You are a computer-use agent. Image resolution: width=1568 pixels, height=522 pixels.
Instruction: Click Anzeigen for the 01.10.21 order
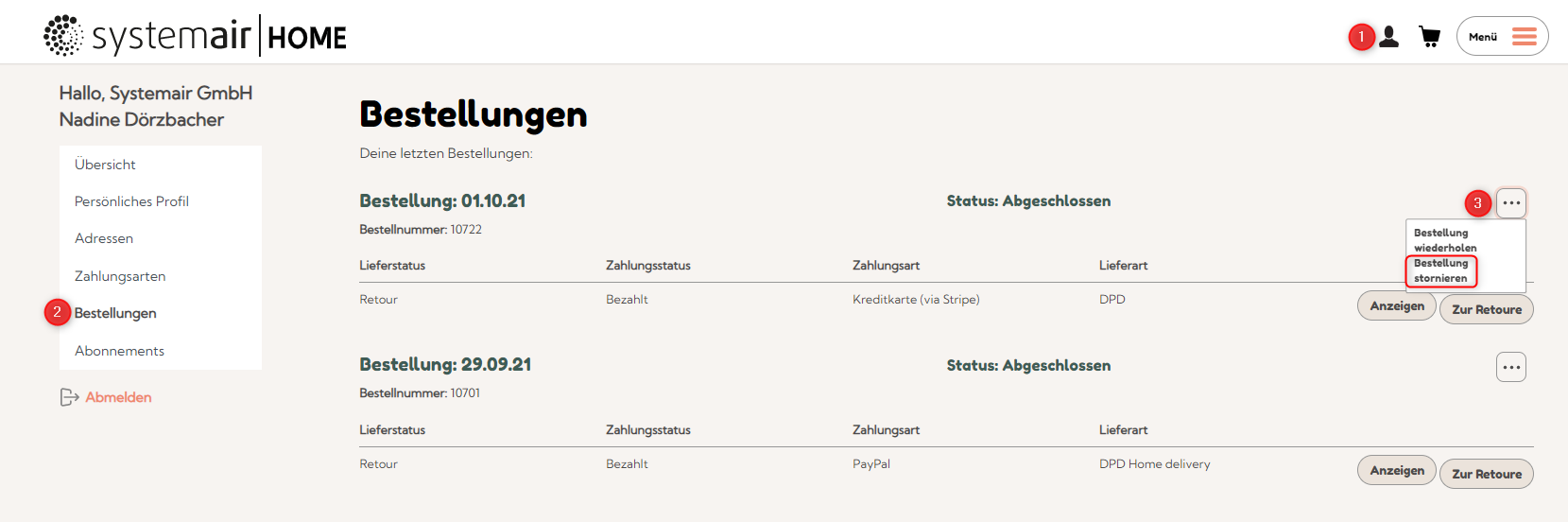[x=1397, y=306]
